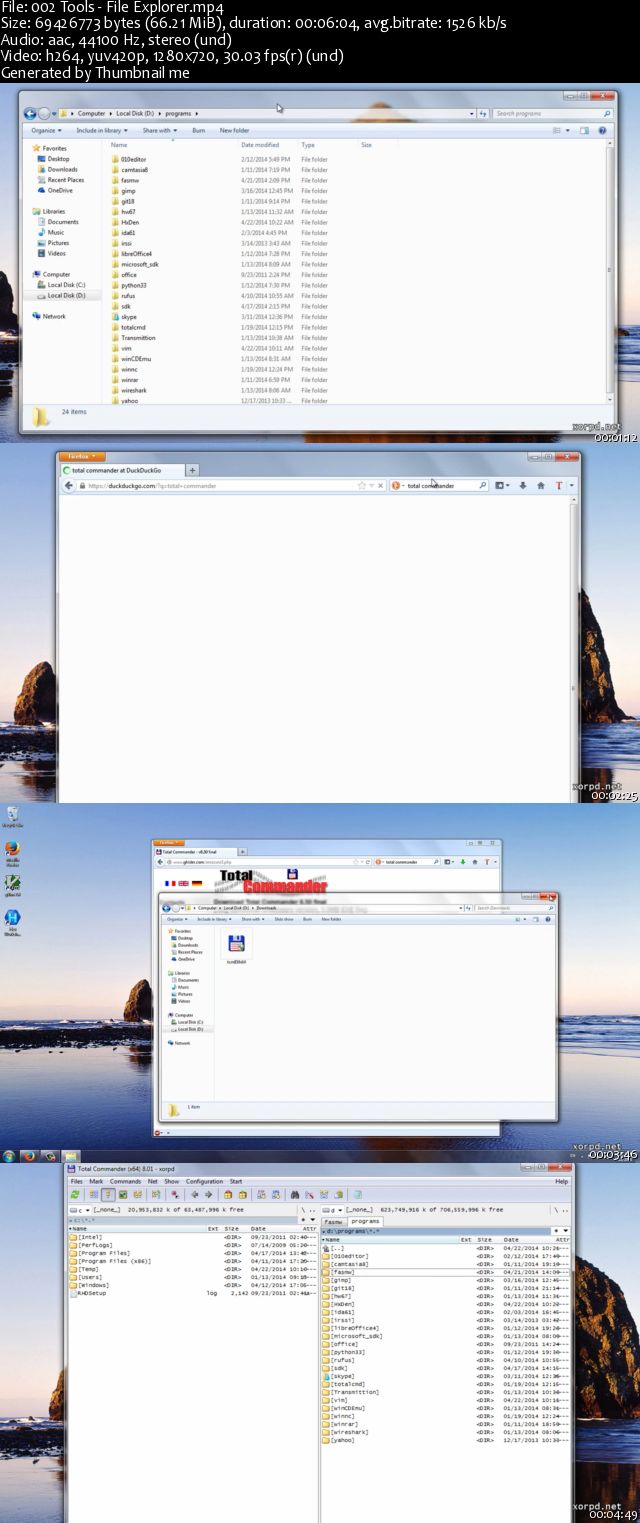The width and height of the screenshot is (640, 1523).
Task: Open the Configuration menu in Total Commander
Action: [x=204, y=1181]
